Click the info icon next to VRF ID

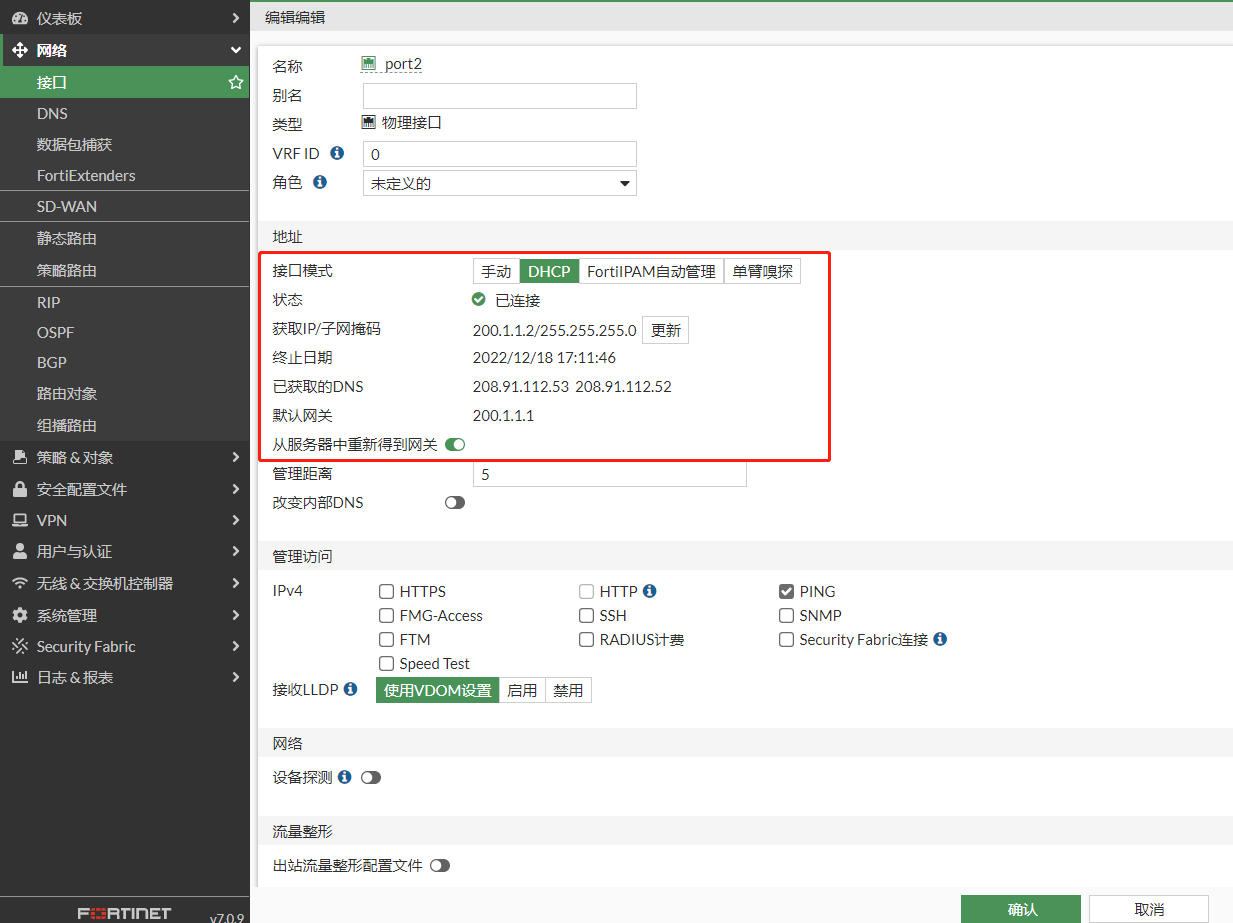pos(337,153)
